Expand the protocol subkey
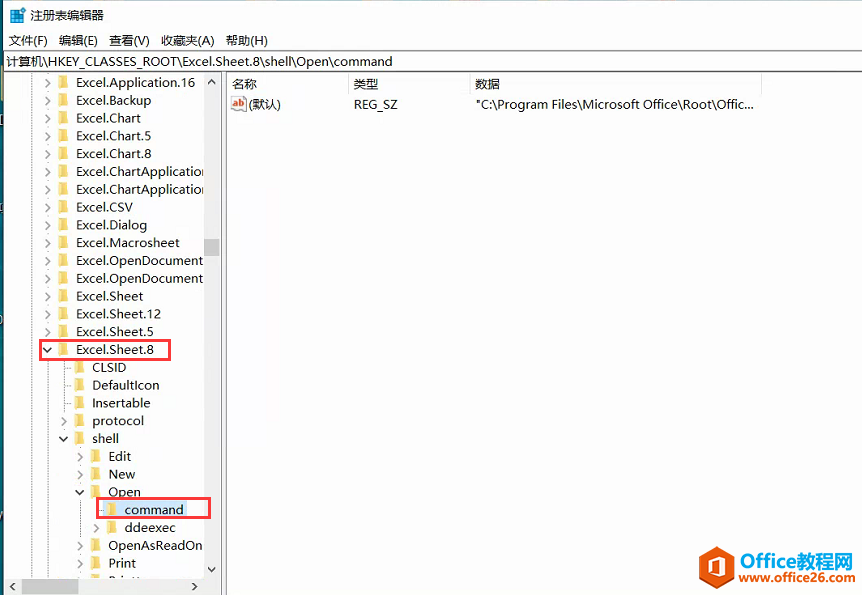862x595 pixels. coord(64,421)
